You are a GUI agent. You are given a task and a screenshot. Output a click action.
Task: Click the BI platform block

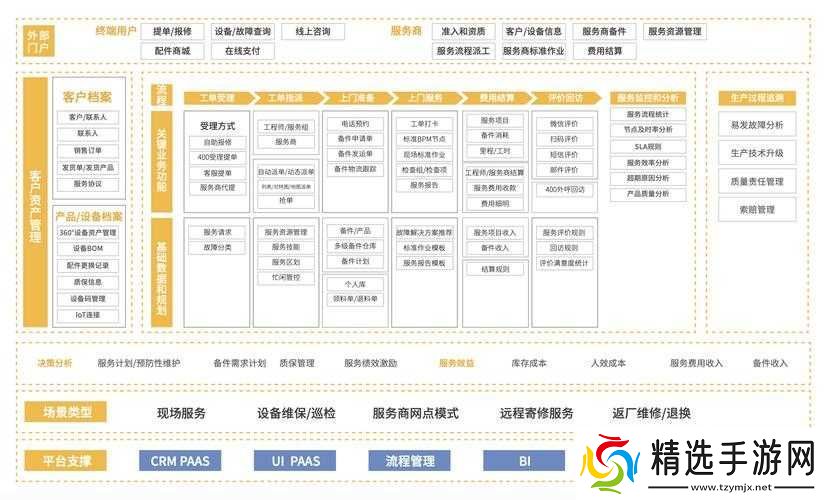[524, 461]
